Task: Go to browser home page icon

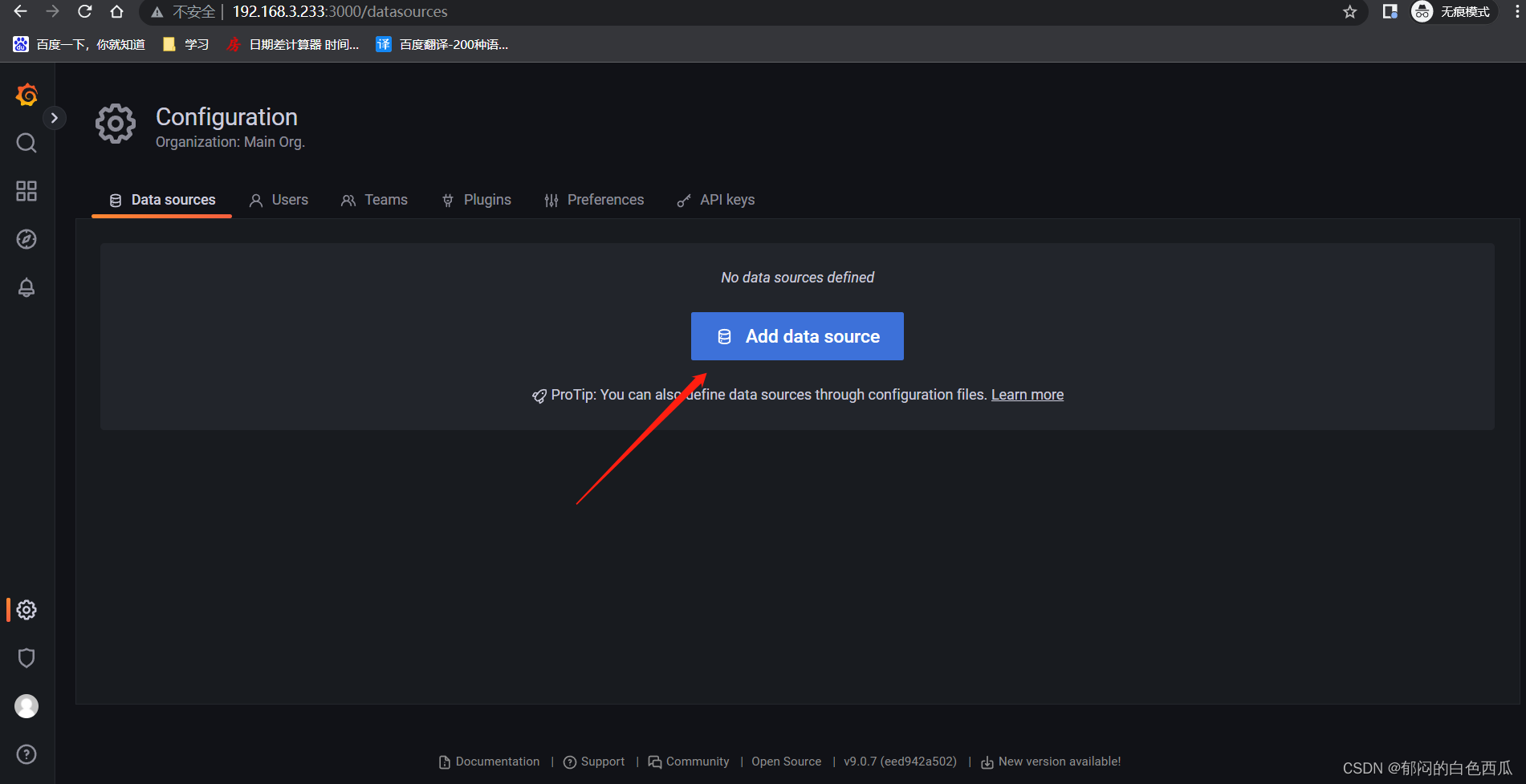Action: tap(116, 11)
